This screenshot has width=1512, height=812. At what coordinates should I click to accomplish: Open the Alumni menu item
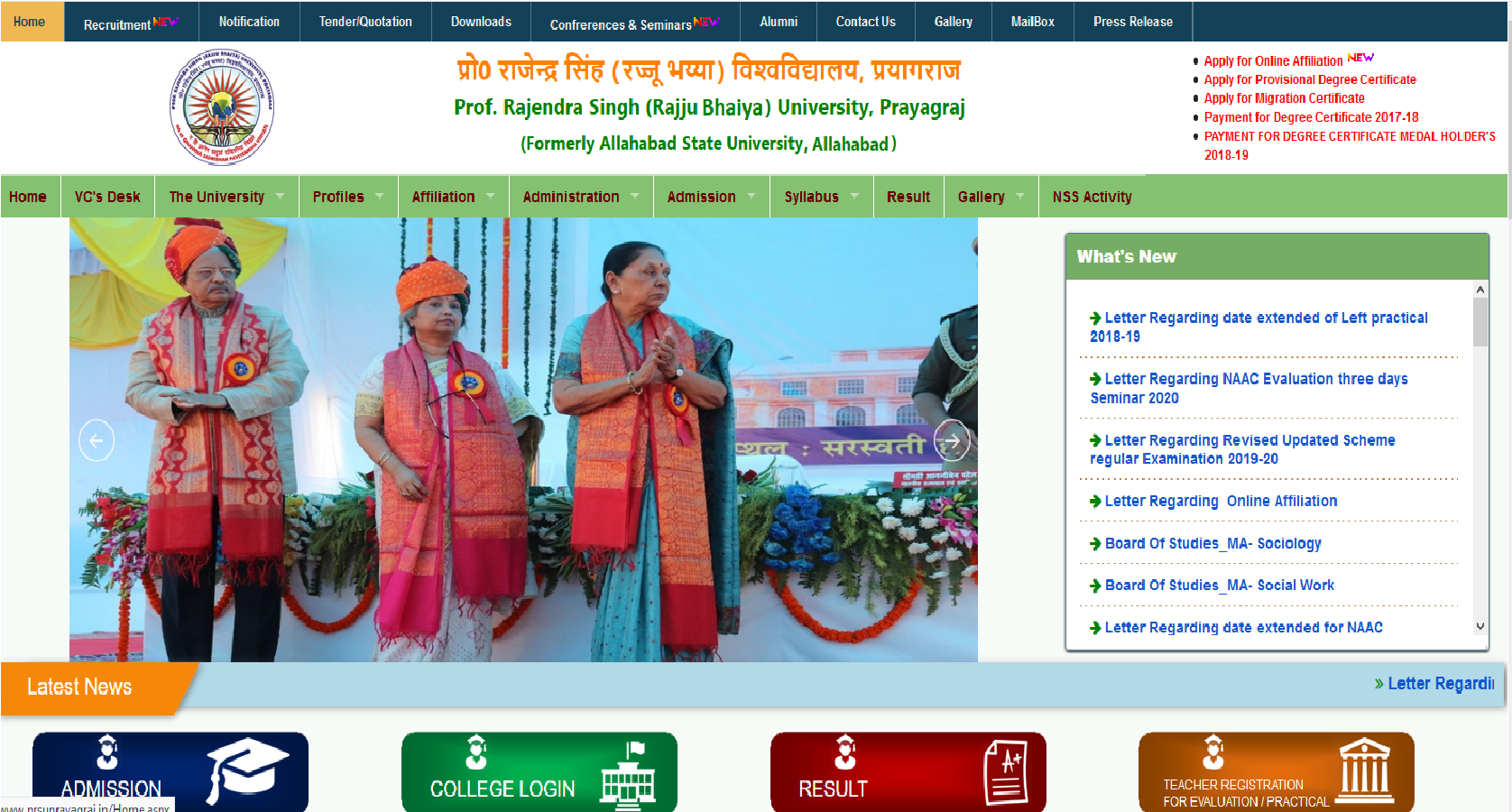coord(779,22)
